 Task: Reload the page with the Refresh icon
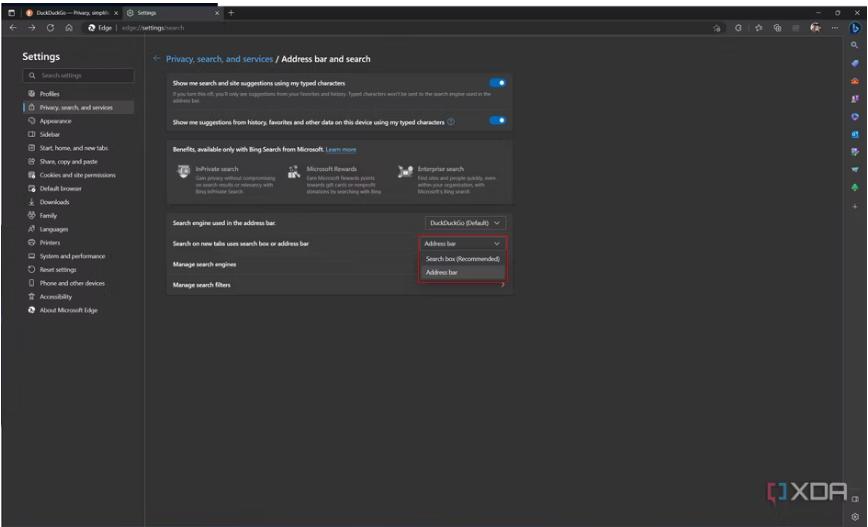coord(50,28)
